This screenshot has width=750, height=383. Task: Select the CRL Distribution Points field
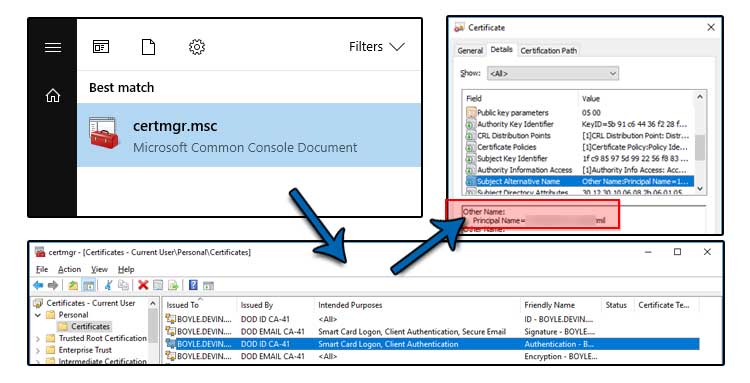coord(579,136)
